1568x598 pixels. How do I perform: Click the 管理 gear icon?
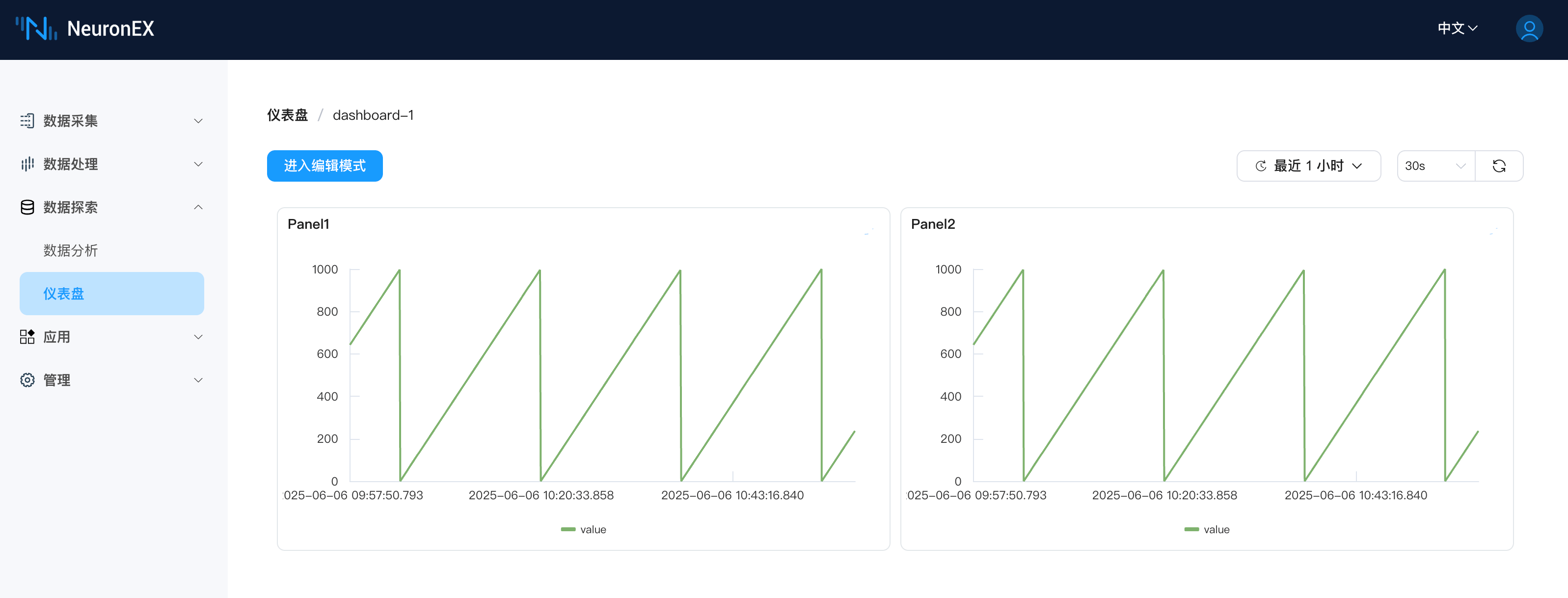(x=27, y=380)
